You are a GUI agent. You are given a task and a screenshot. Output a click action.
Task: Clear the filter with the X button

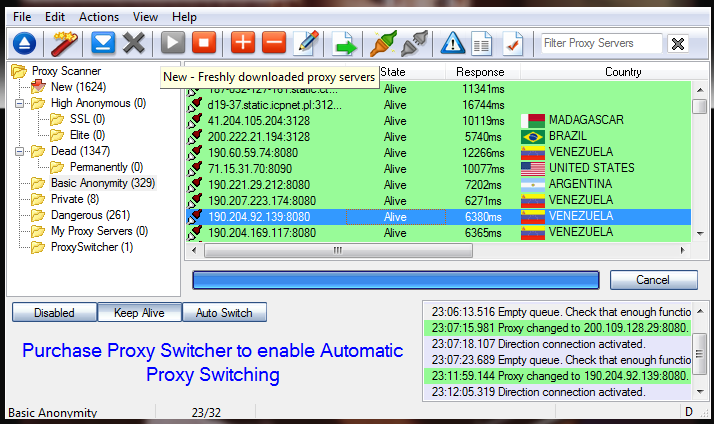coord(678,44)
